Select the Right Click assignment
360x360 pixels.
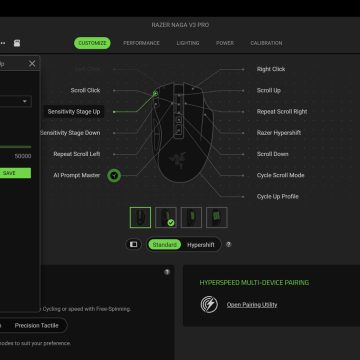click(271, 69)
